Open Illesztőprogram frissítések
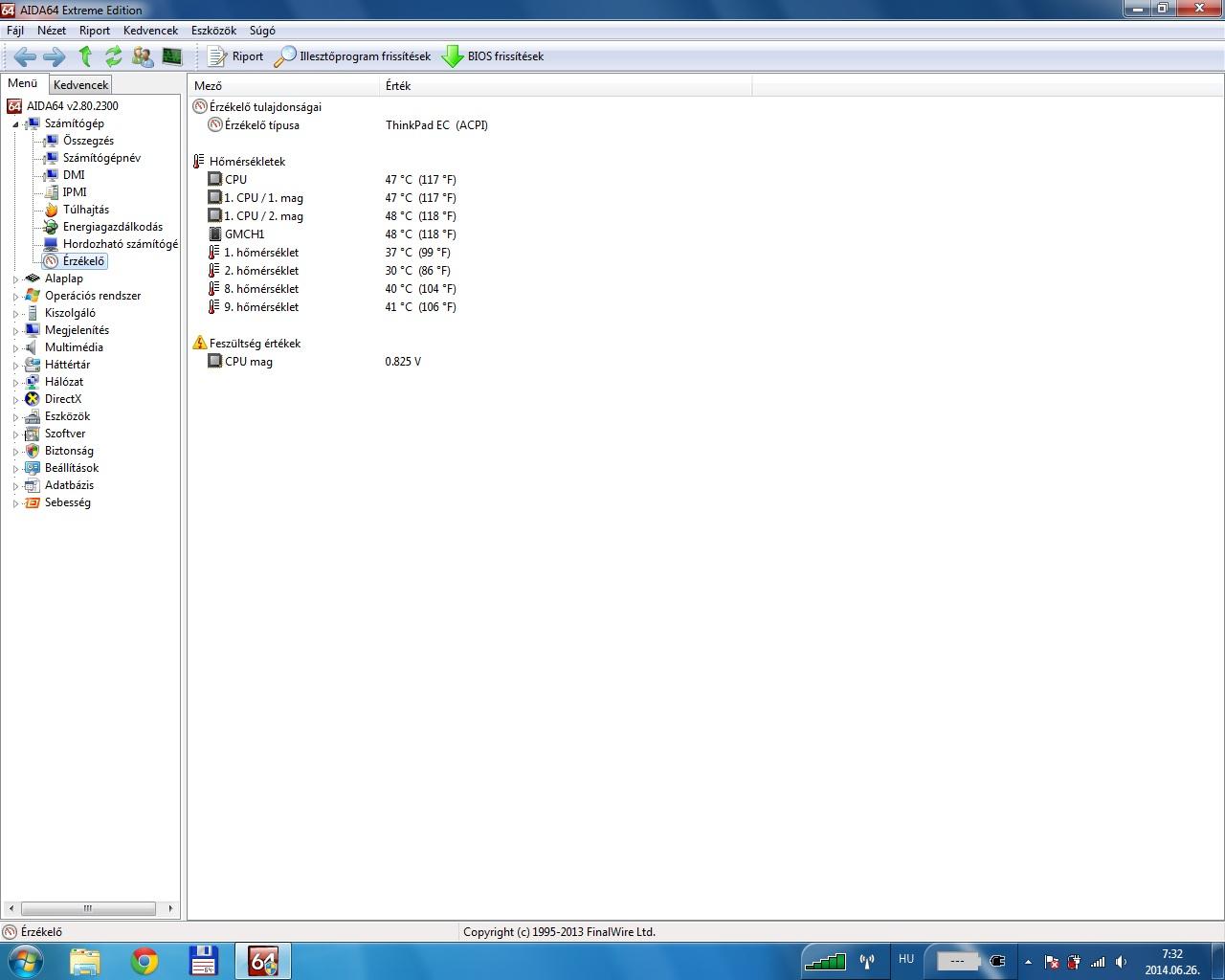 352,56
